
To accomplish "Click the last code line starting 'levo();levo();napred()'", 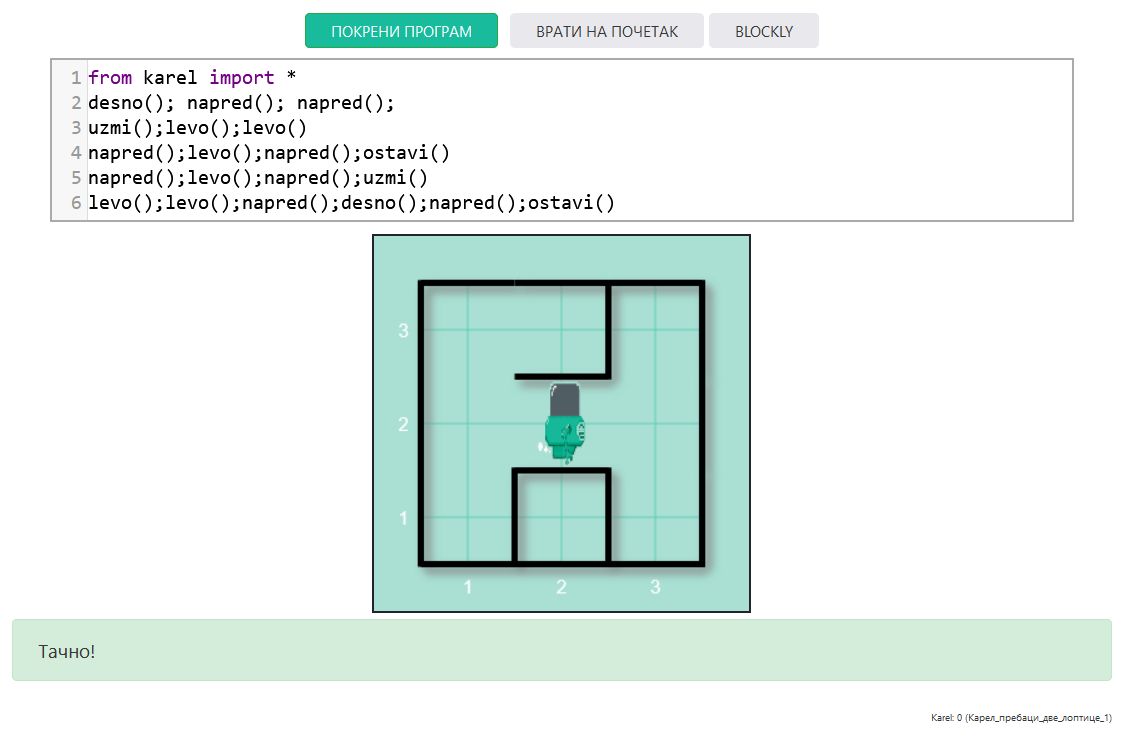I will point(351,203).
